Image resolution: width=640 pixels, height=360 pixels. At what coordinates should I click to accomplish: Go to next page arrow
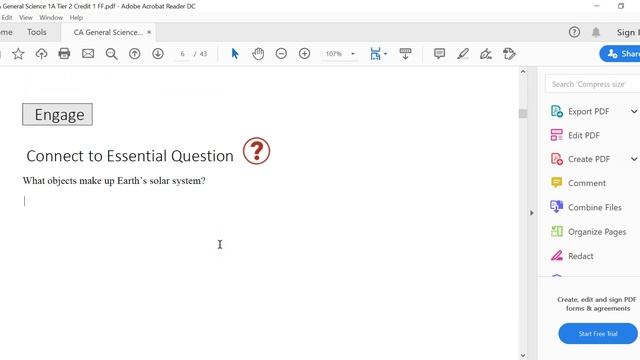coord(158,53)
